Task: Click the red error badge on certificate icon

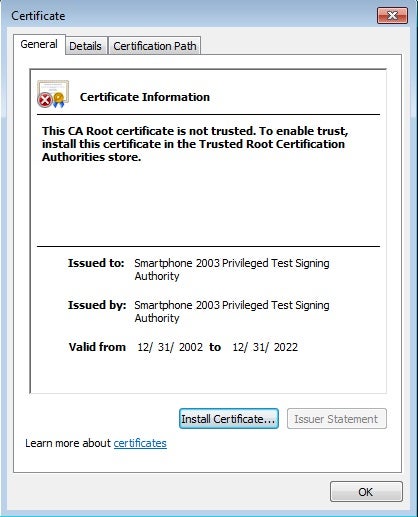Action: [x=45, y=100]
